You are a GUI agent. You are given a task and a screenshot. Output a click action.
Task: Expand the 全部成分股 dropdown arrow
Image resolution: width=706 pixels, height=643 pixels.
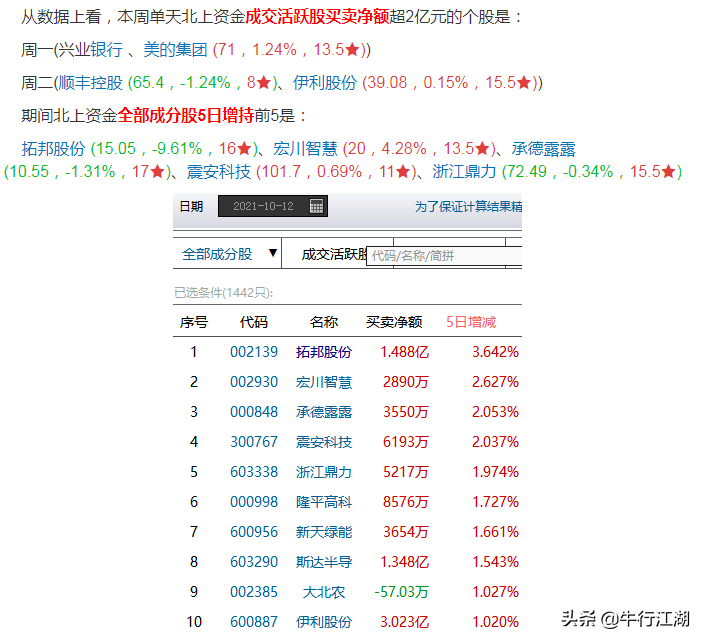[272, 253]
